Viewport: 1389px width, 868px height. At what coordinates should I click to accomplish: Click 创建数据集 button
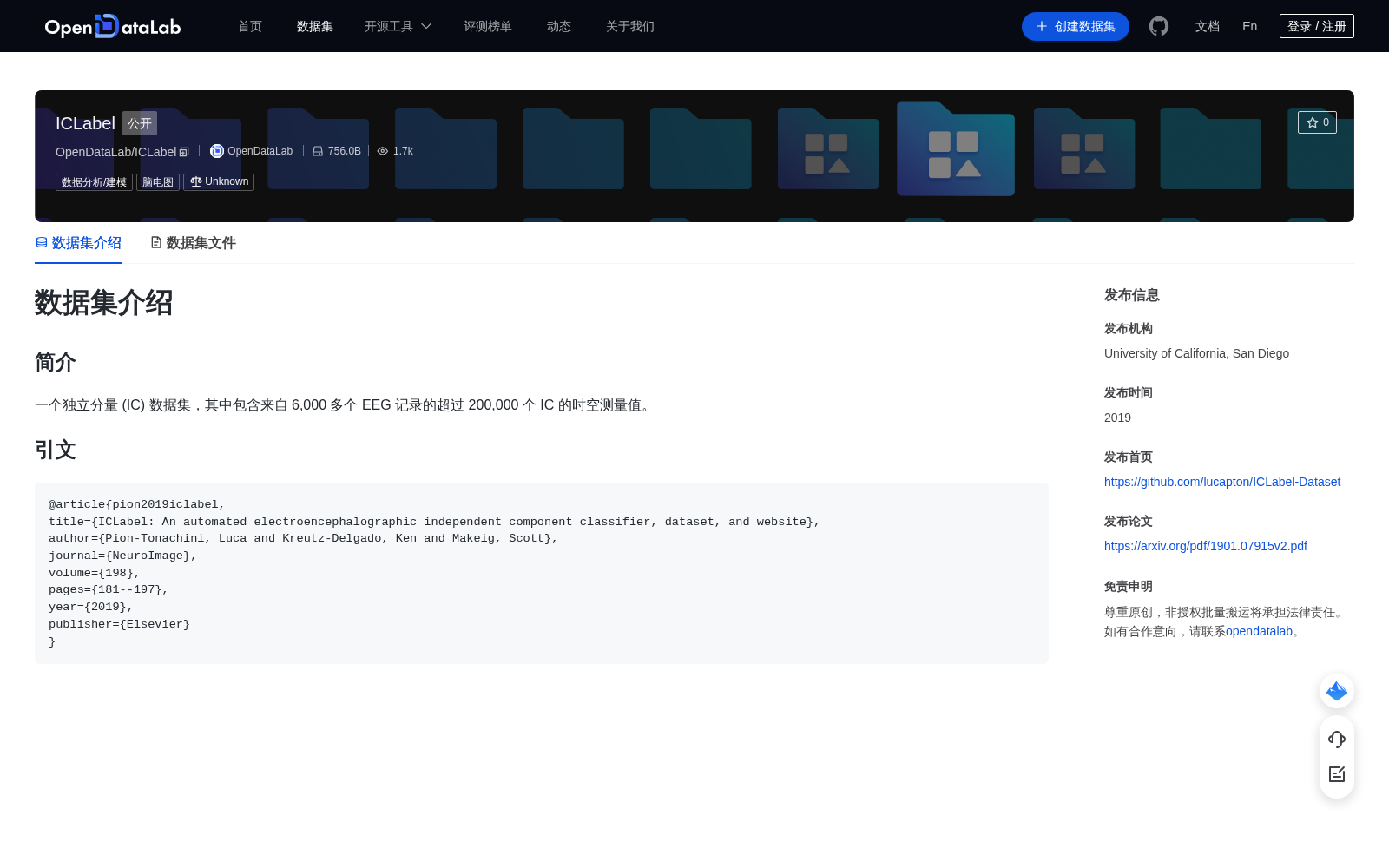tap(1076, 26)
